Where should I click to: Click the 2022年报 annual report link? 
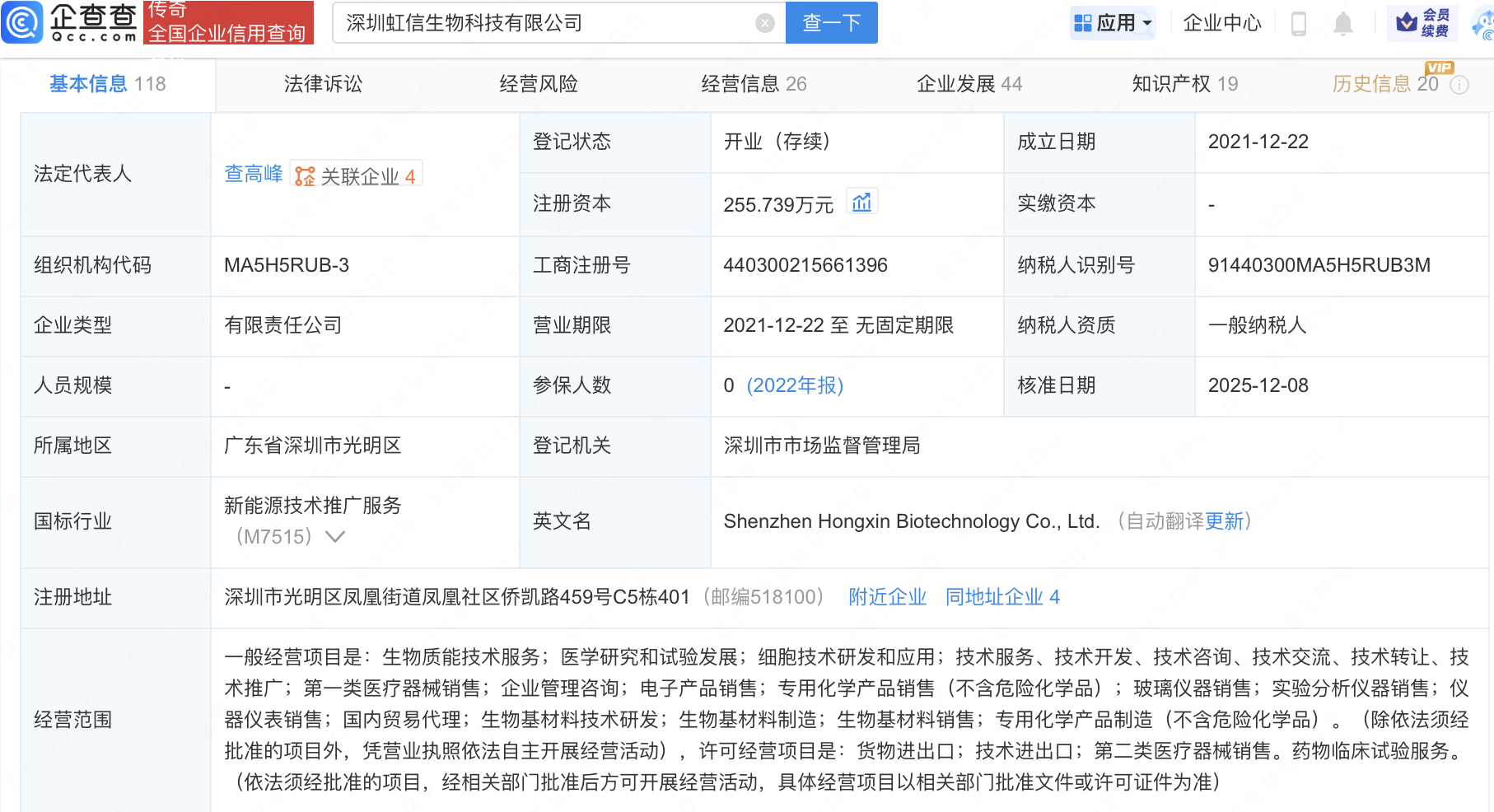click(793, 385)
